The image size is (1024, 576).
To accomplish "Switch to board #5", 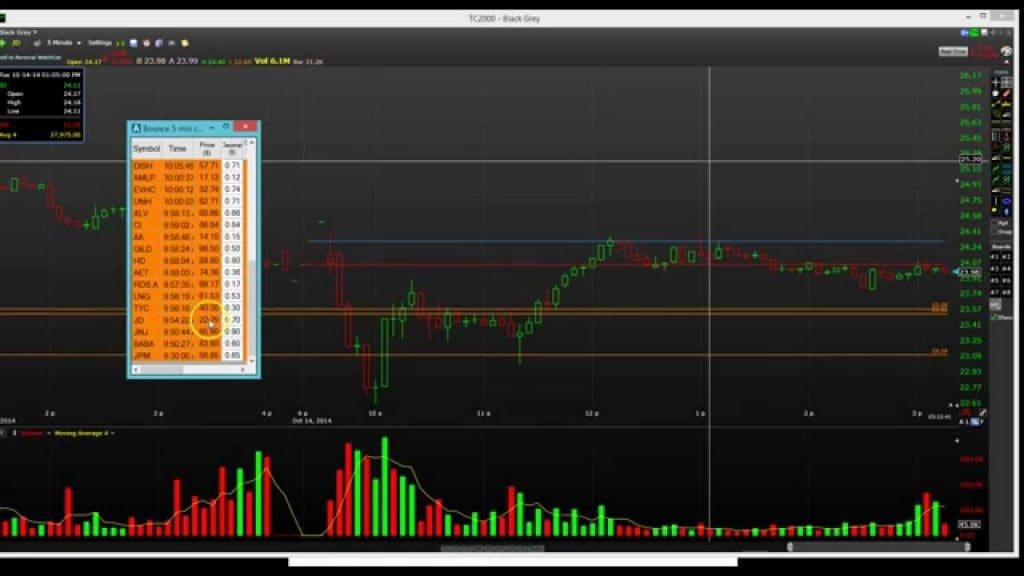I will (995, 280).
